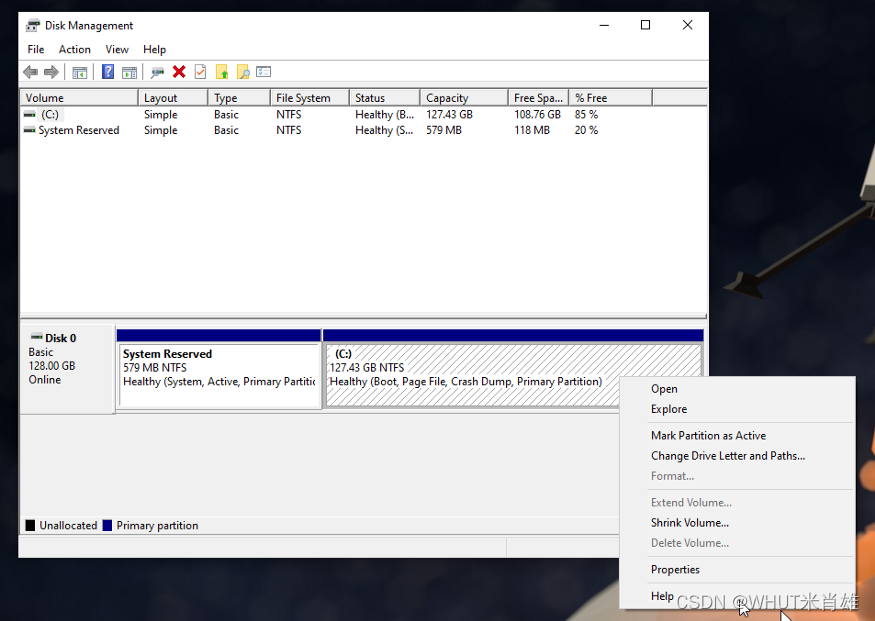This screenshot has height=621, width=875.
Task: Choose Shrink Volume from the context menu
Action: [x=690, y=523]
